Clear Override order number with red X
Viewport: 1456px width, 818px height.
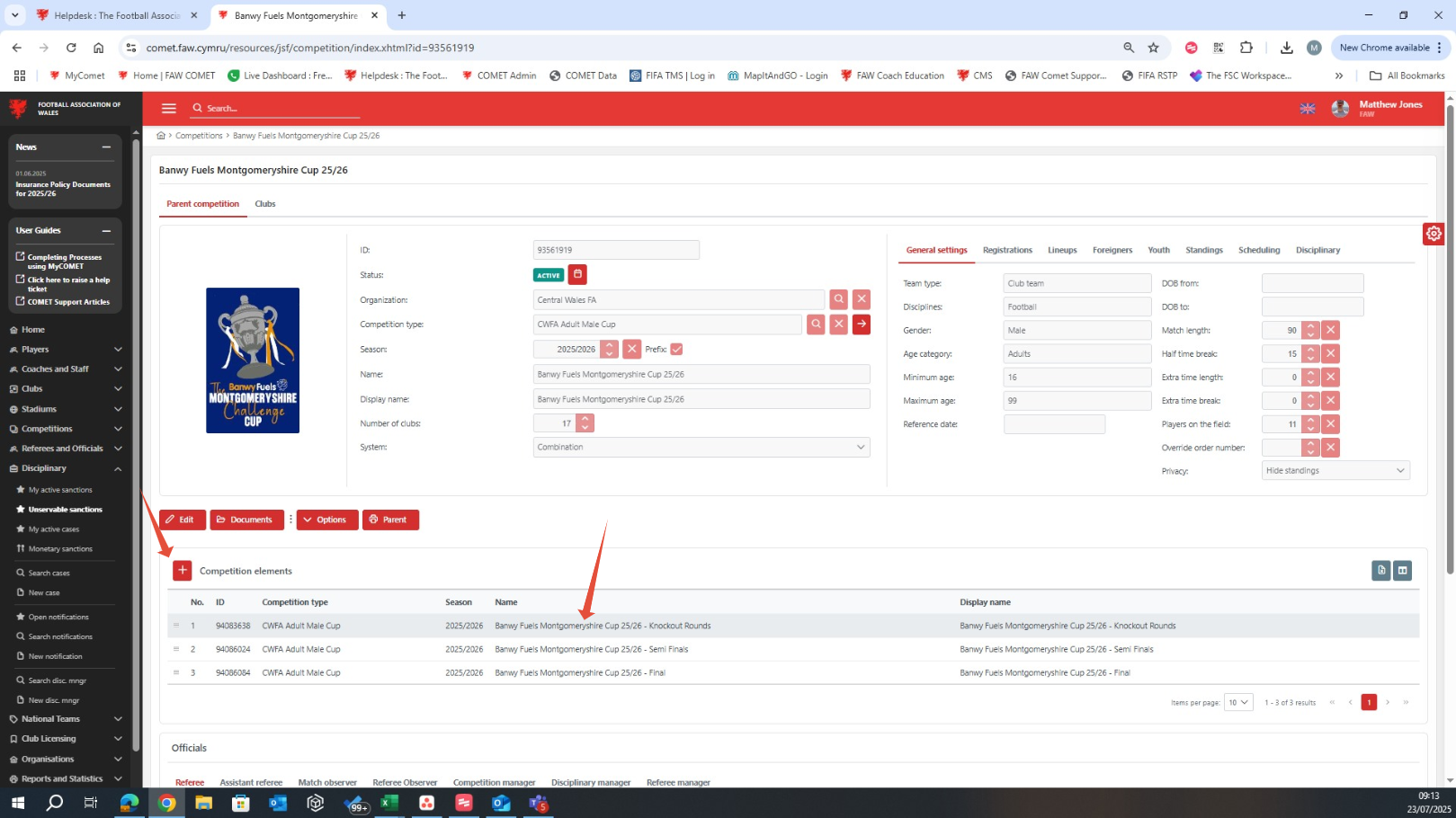[1331, 447]
